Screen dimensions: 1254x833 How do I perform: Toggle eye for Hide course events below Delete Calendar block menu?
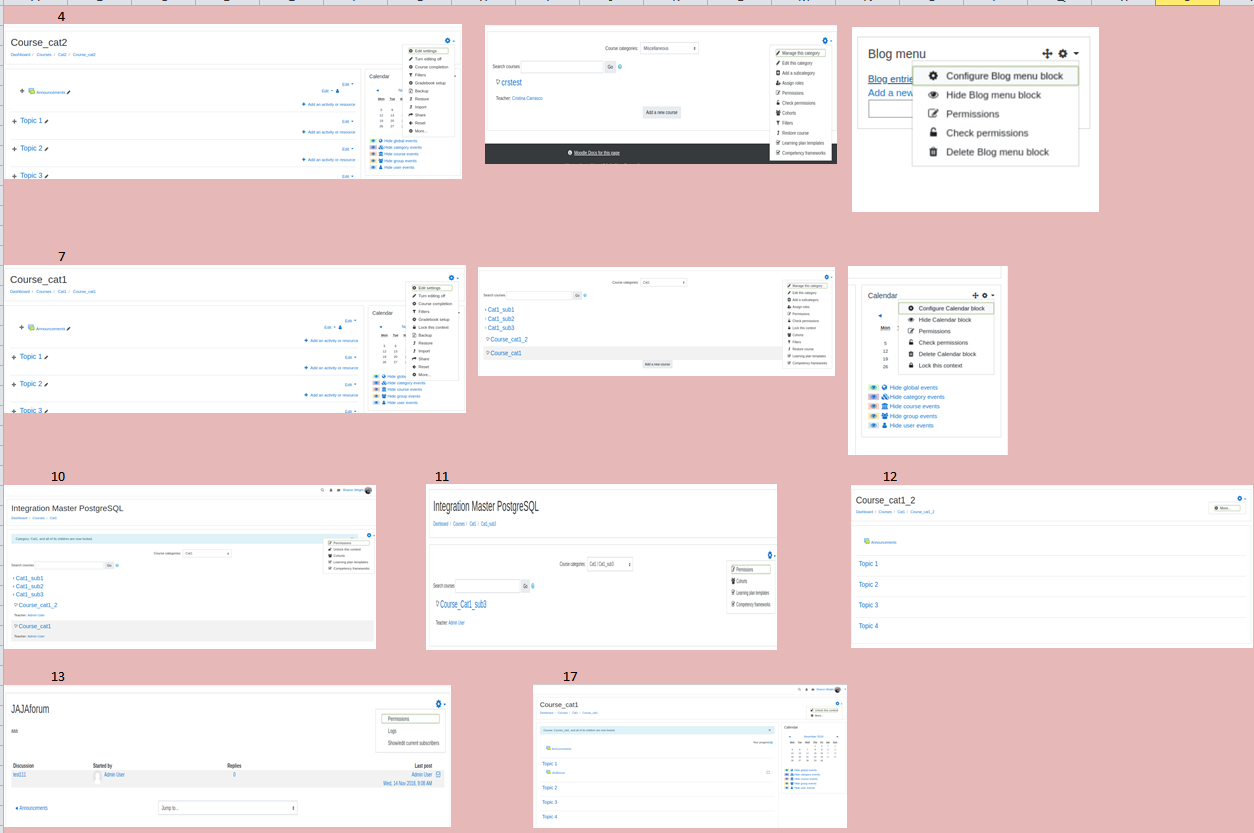point(874,406)
